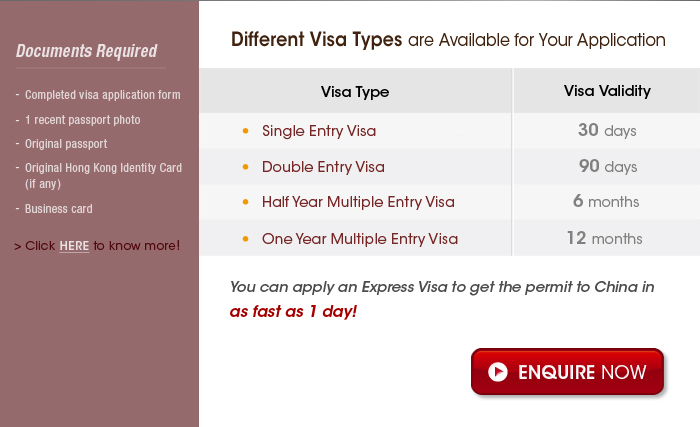Click 'as fast as 1 day!' text
The width and height of the screenshot is (700, 427).
293,311
